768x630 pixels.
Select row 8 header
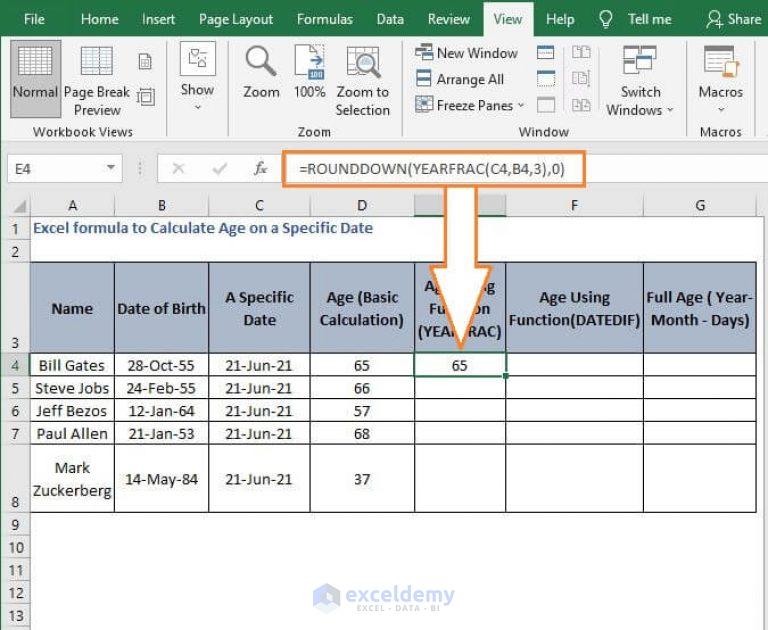(x=15, y=479)
